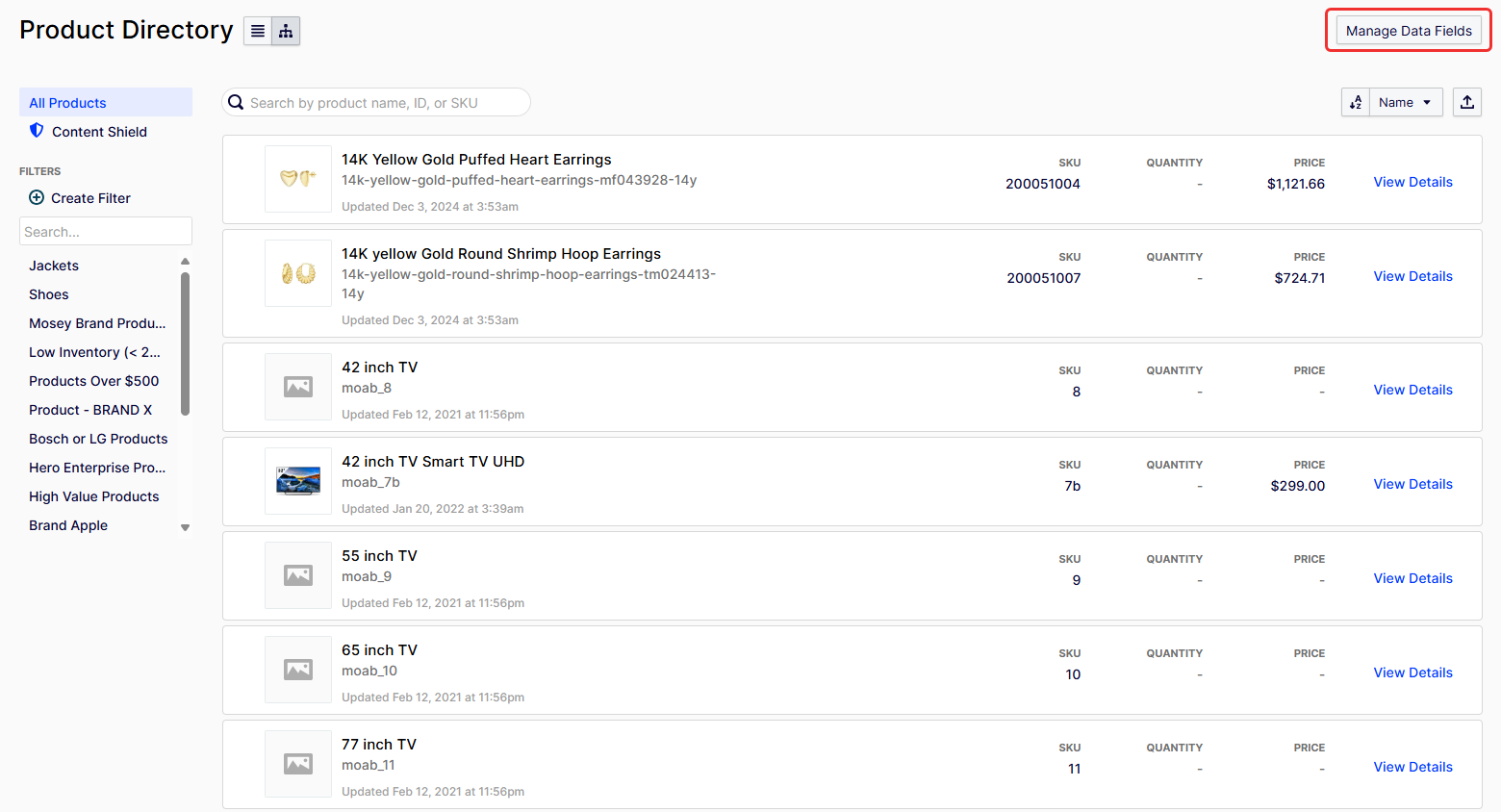Click the 42 inch TV placeholder image
This screenshot has width=1501, height=812.
[298, 387]
